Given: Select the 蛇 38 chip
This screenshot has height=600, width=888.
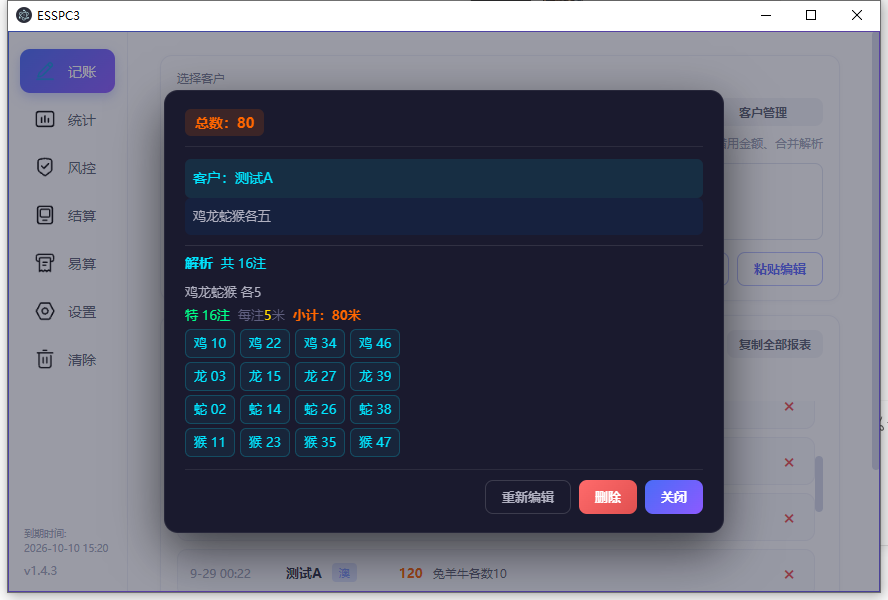Looking at the screenshot, I should point(375,409).
